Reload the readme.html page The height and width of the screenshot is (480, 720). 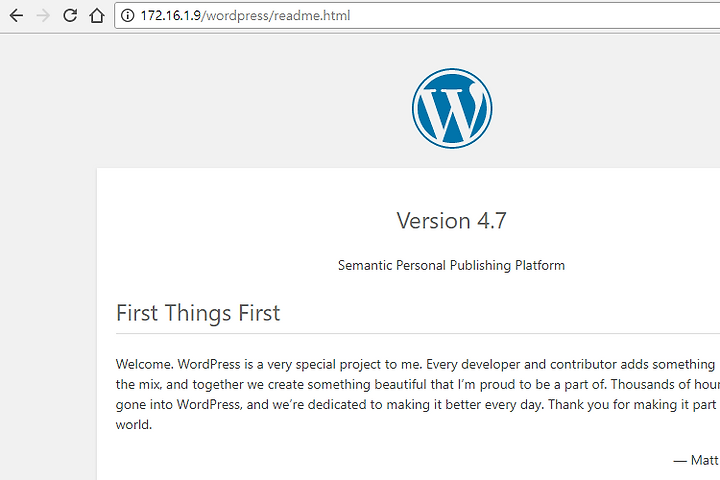pyautogui.click(x=70, y=16)
